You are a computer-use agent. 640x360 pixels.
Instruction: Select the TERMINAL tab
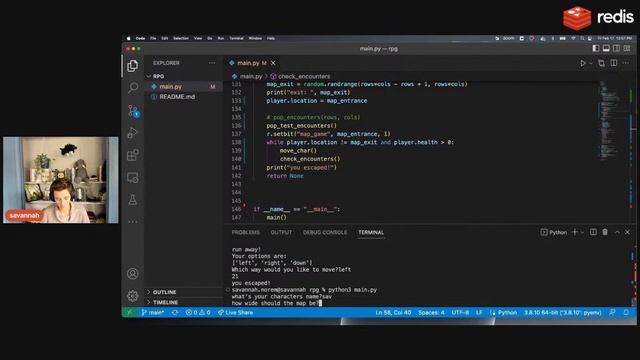(x=371, y=232)
